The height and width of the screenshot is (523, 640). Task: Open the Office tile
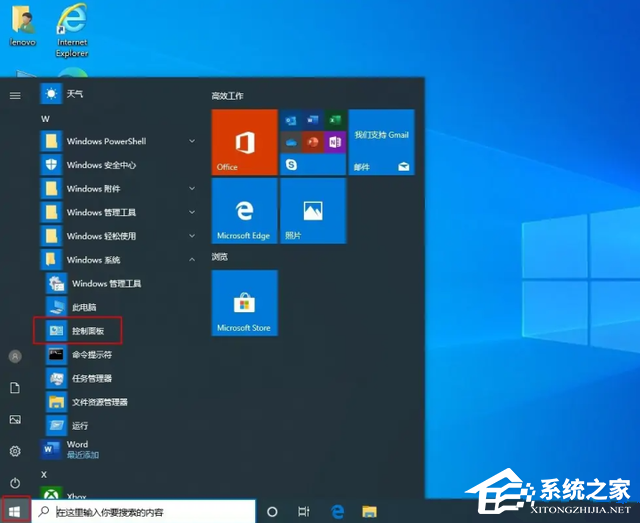(244, 142)
